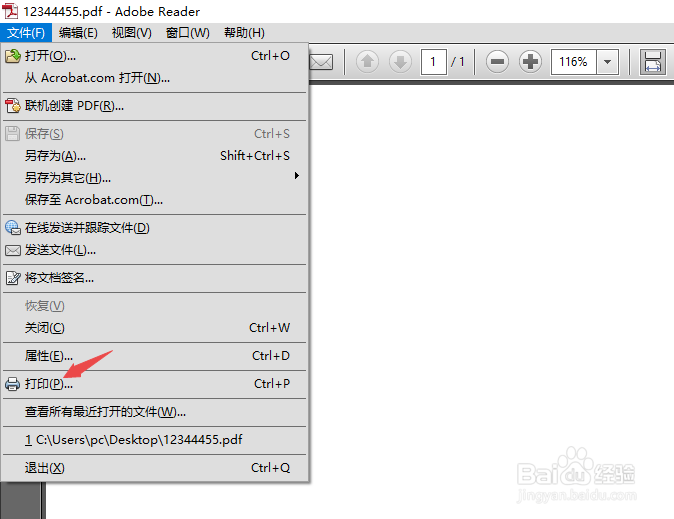Viewport: 674px width, 519px height.
Task: Click the 116% zoom value field
Action: coord(573,62)
